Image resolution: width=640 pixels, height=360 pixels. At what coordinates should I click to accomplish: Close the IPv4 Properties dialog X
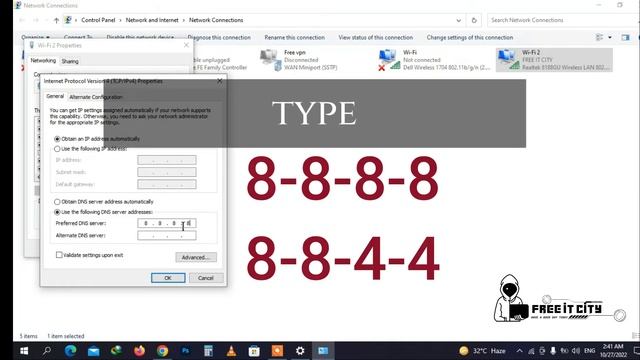[x=220, y=81]
